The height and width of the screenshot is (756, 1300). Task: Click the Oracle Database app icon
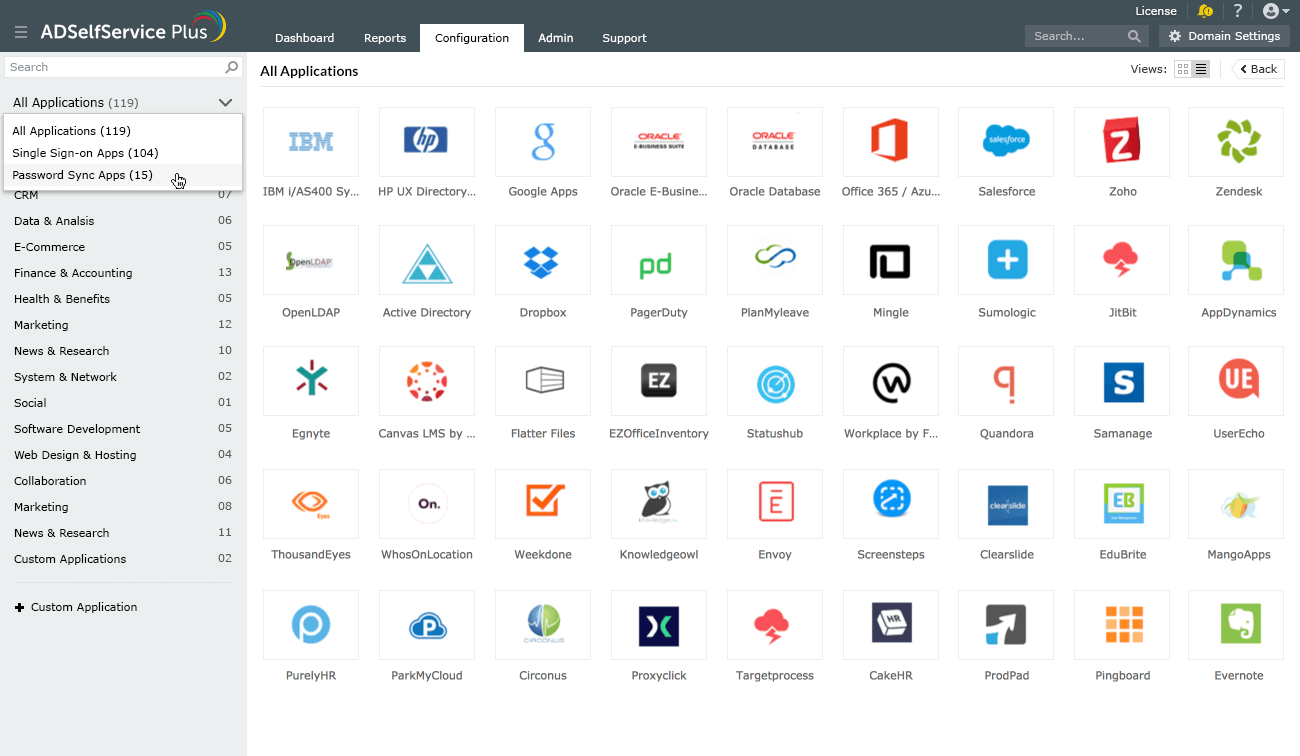775,142
